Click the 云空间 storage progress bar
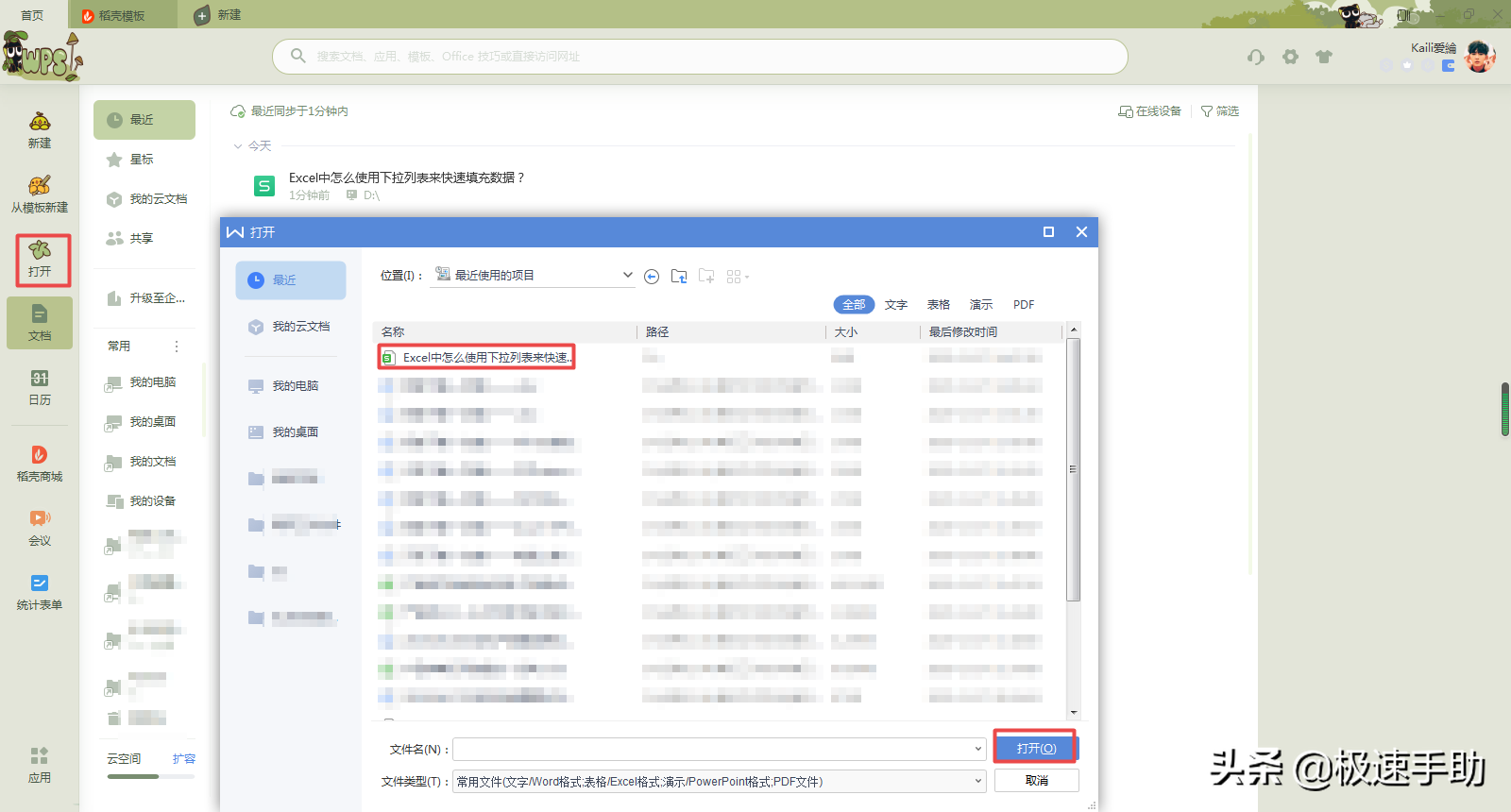This screenshot has width=1511, height=812. [151, 776]
